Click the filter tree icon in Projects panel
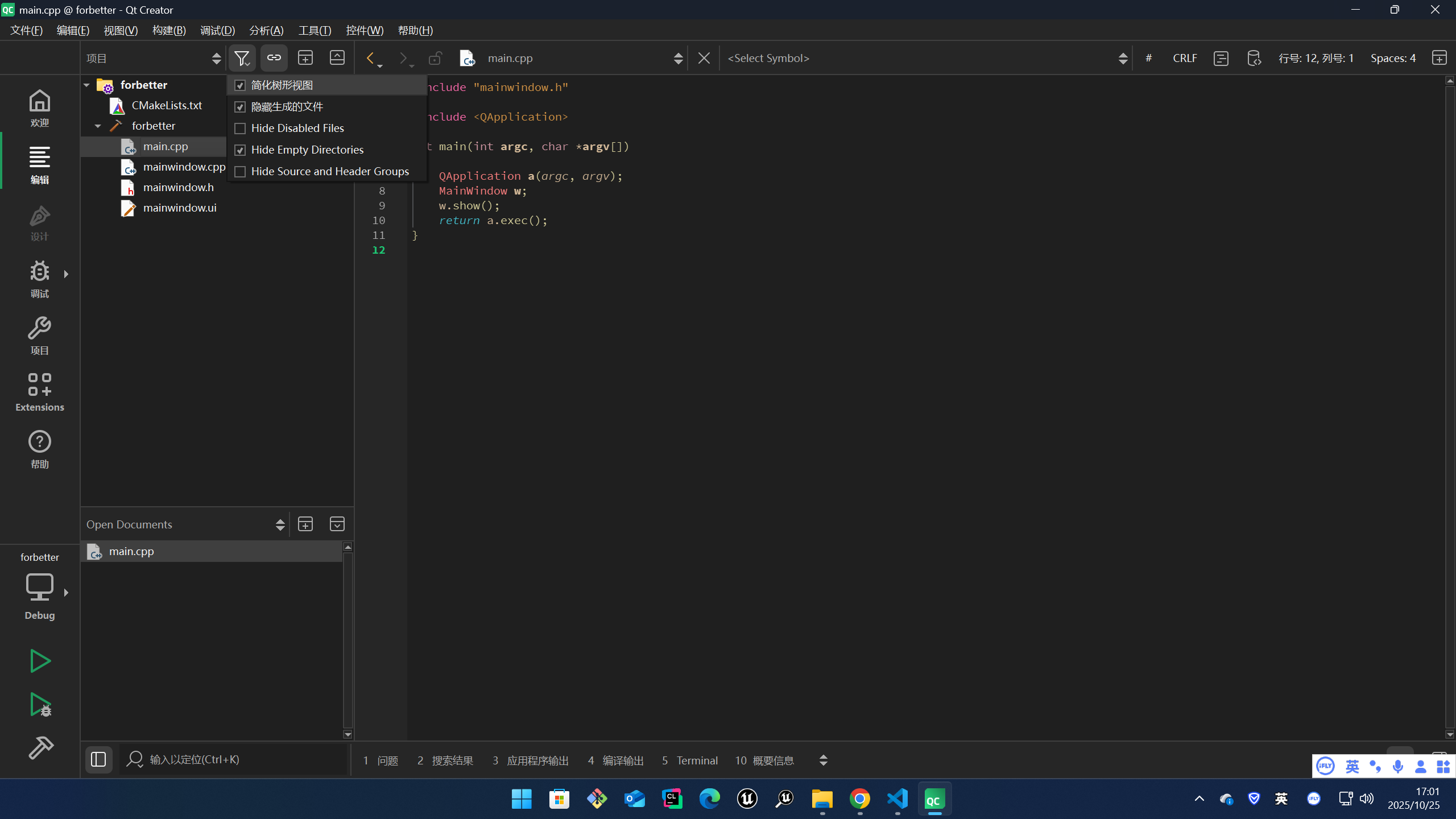The height and width of the screenshot is (819, 1456). pos(242,58)
